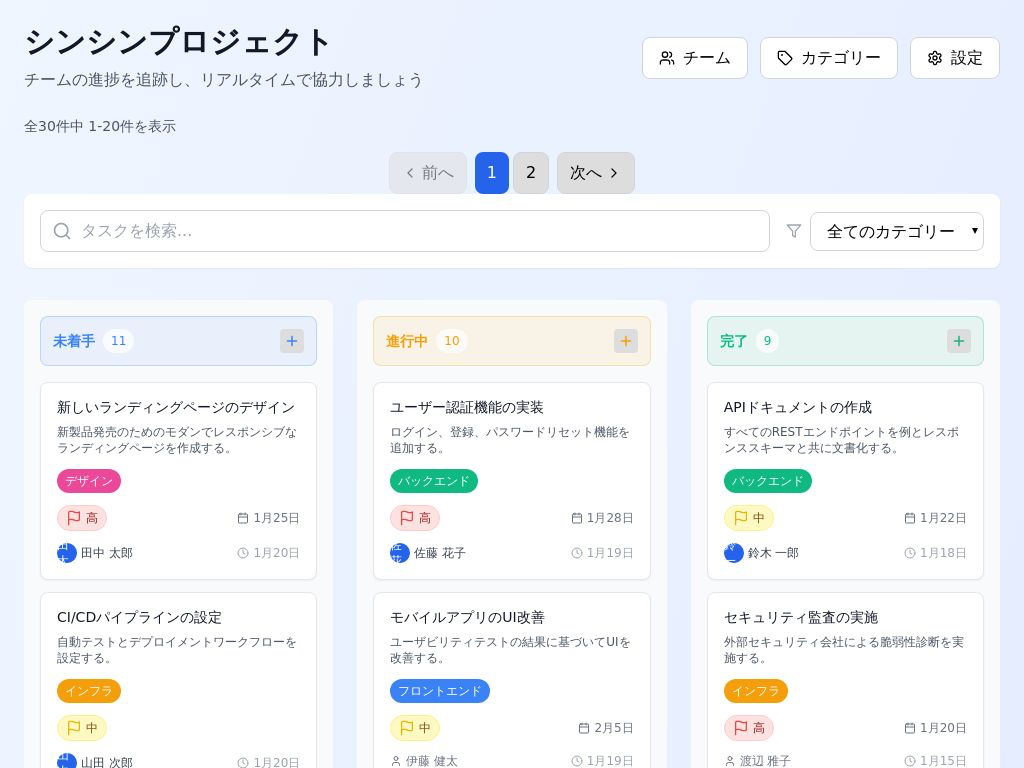Viewport: 1024px width, 768px height.
Task: Click the 次へ next page button
Action: 595,173
